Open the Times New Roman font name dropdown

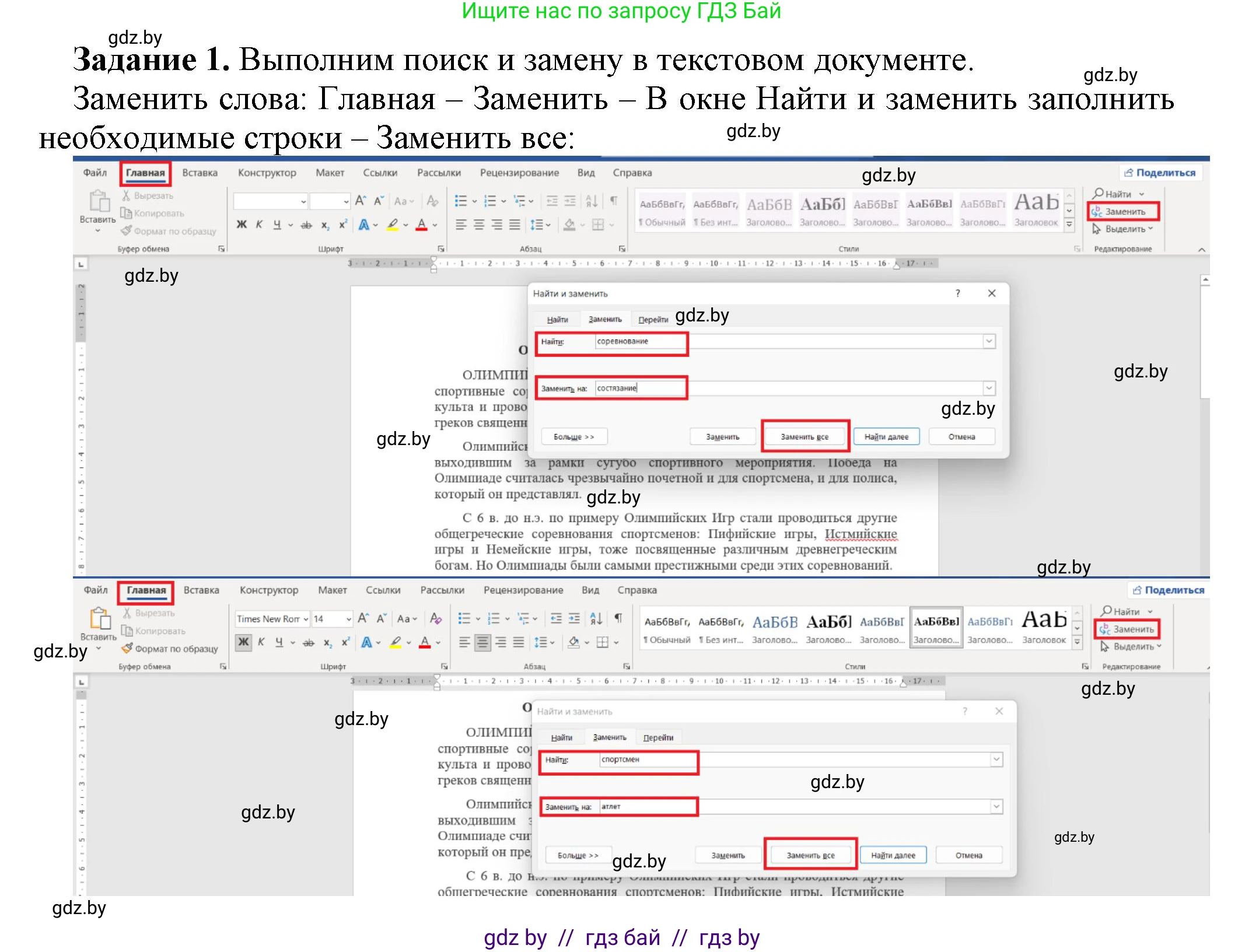pyautogui.click(x=306, y=619)
